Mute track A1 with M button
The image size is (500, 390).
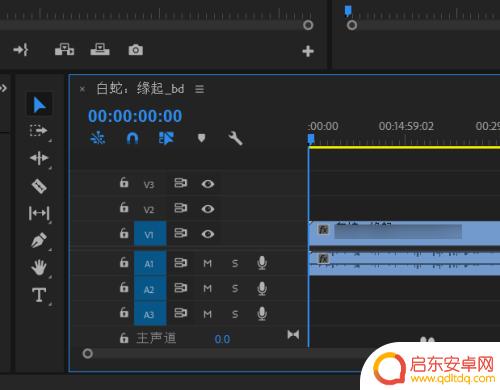pyautogui.click(x=207, y=263)
